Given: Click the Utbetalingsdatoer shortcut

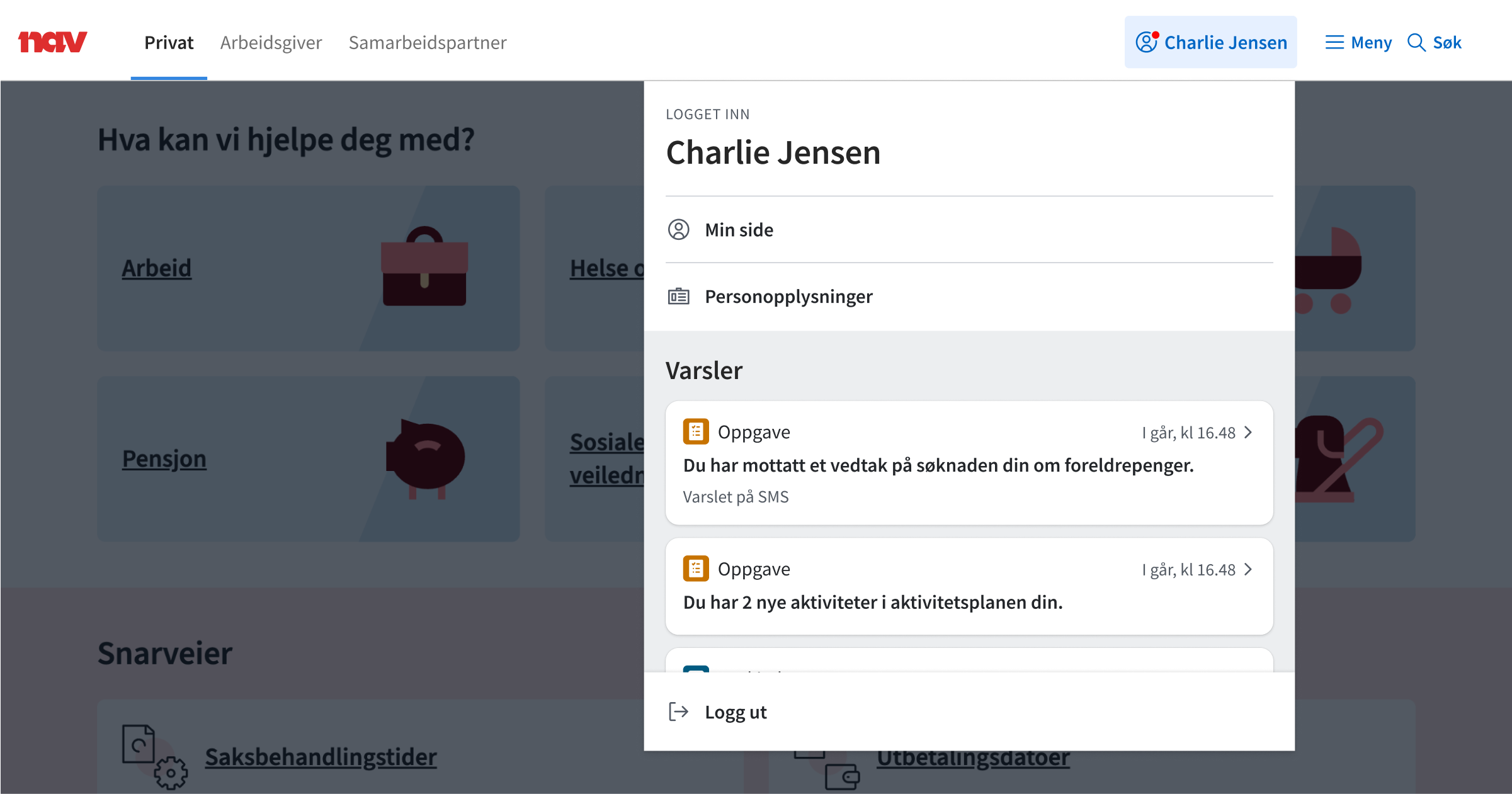Looking at the screenshot, I should click(x=972, y=757).
